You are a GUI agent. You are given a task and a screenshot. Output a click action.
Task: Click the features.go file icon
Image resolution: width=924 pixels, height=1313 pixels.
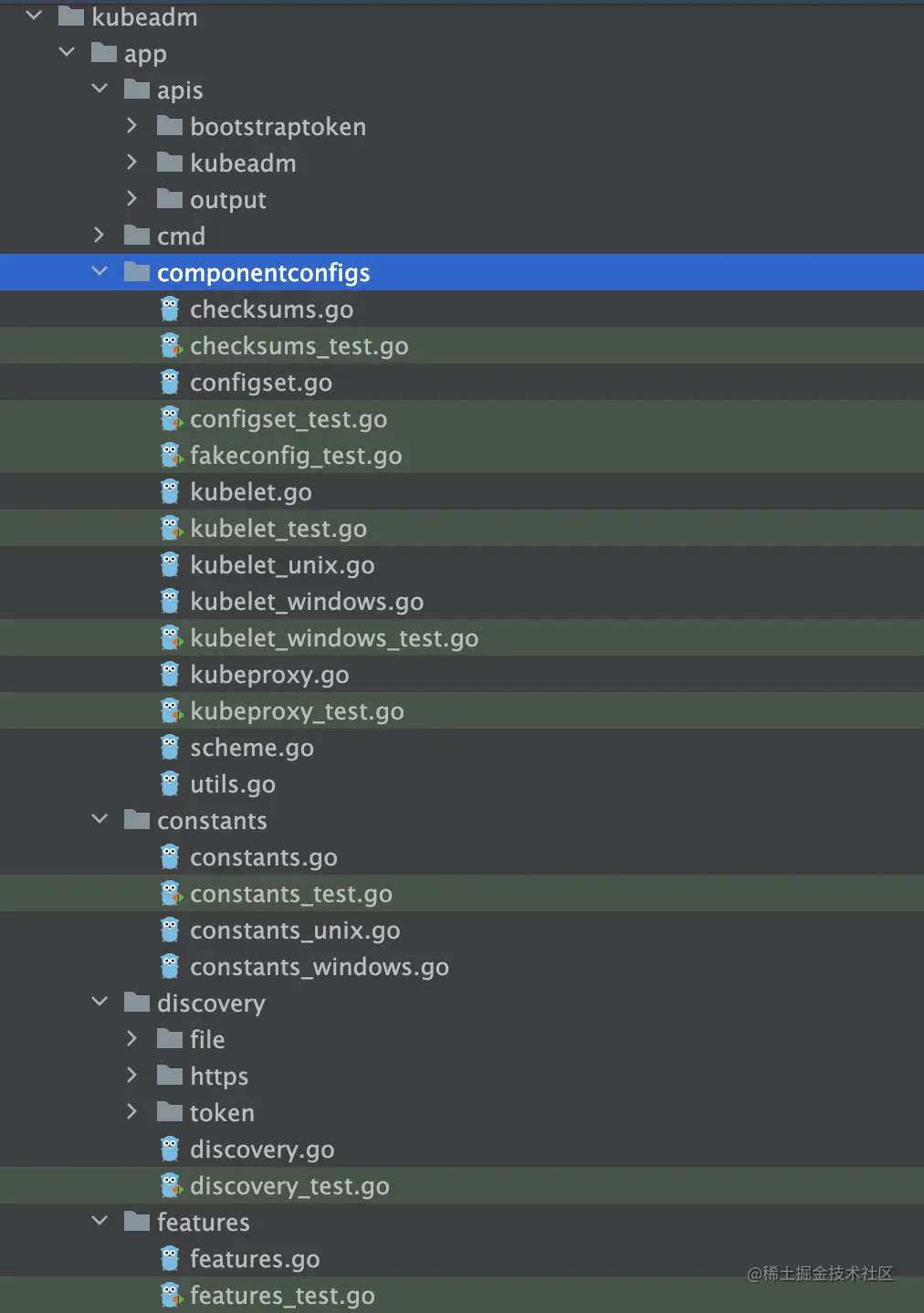click(x=170, y=1258)
